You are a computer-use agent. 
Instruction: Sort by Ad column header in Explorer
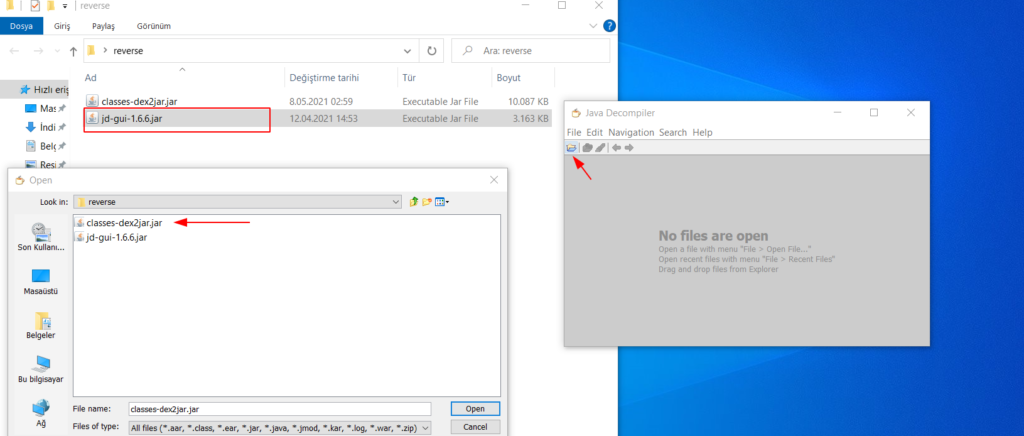pos(91,78)
